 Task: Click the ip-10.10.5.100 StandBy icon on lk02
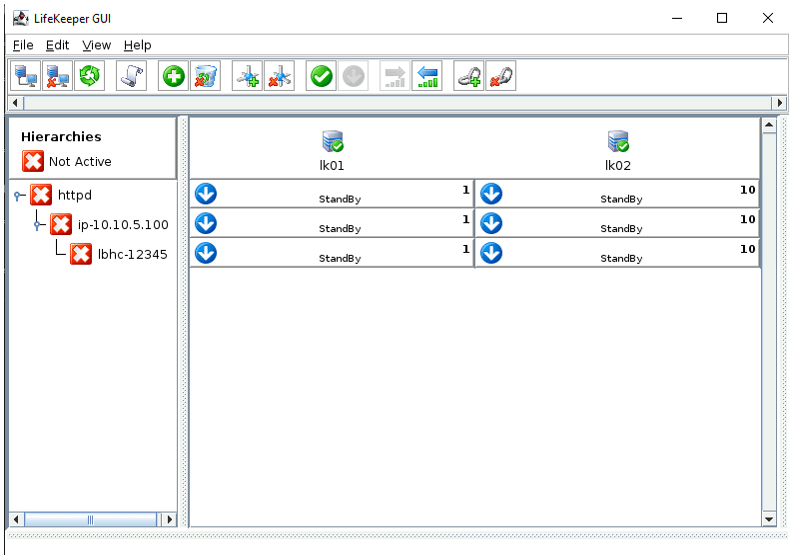[491, 223]
